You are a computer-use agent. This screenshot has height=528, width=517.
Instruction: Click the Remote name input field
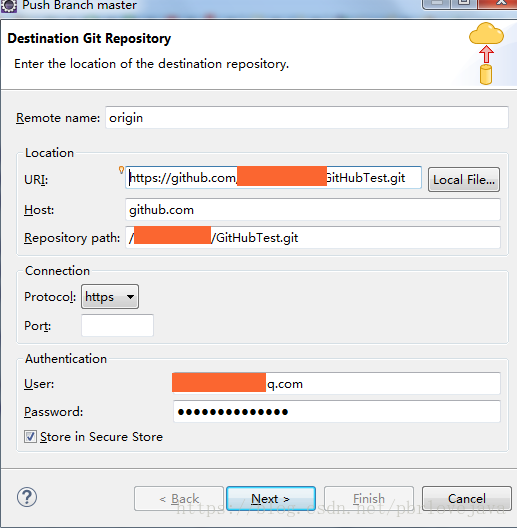[306, 118]
